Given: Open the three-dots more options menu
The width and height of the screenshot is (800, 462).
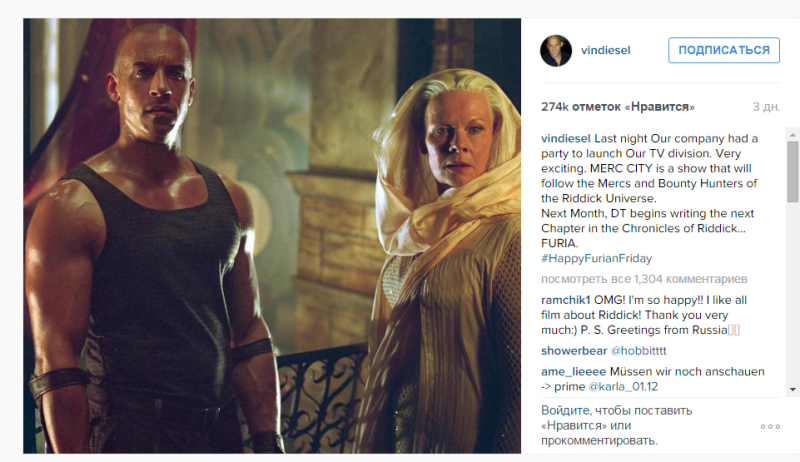Looking at the screenshot, I should (x=770, y=426).
